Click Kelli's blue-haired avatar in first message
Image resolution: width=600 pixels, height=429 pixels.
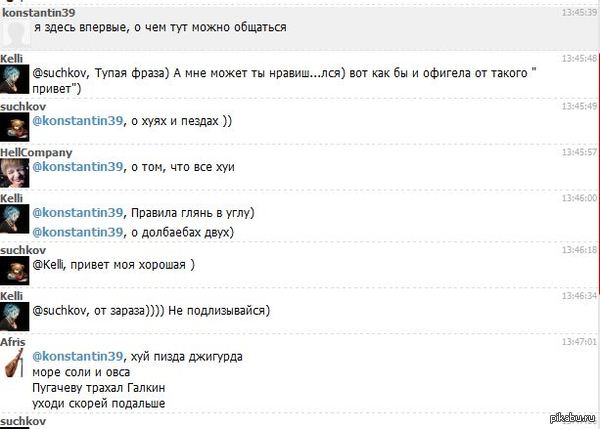(15, 79)
